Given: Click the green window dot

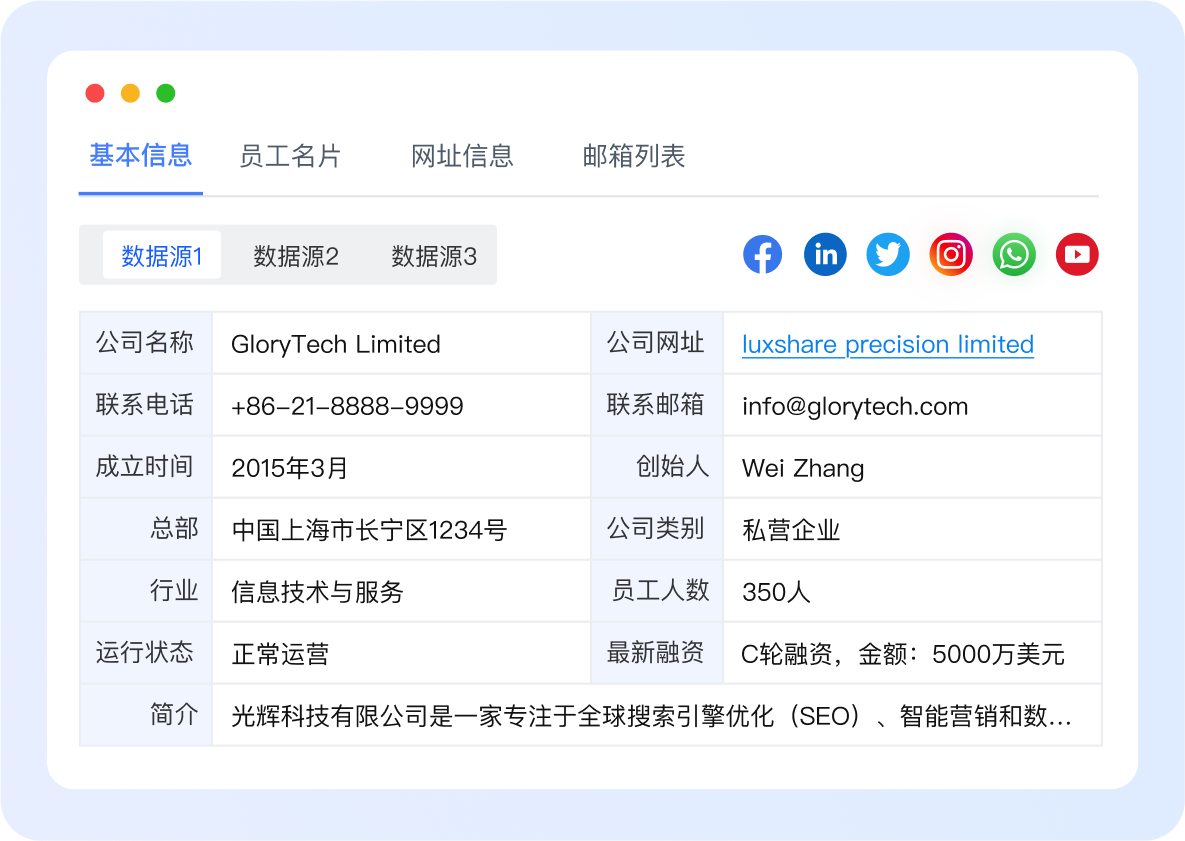Looking at the screenshot, I should tap(166, 93).
